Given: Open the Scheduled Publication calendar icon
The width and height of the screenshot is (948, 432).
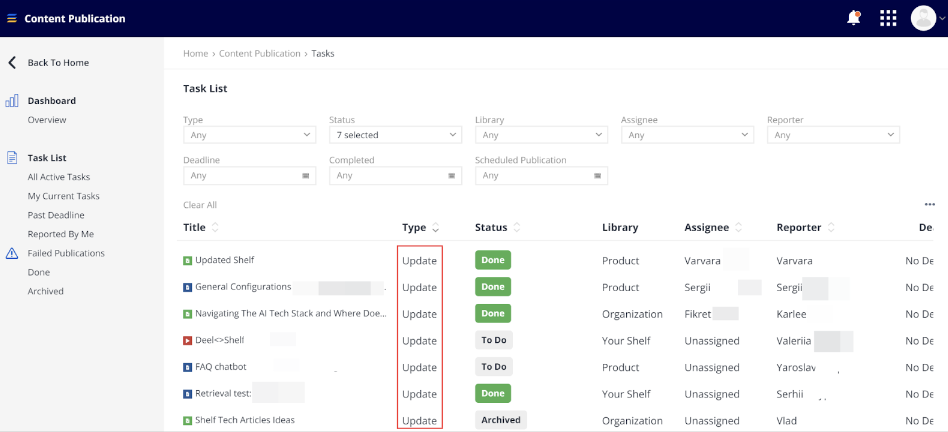Looking at the screenshot, I should (597, 176).
